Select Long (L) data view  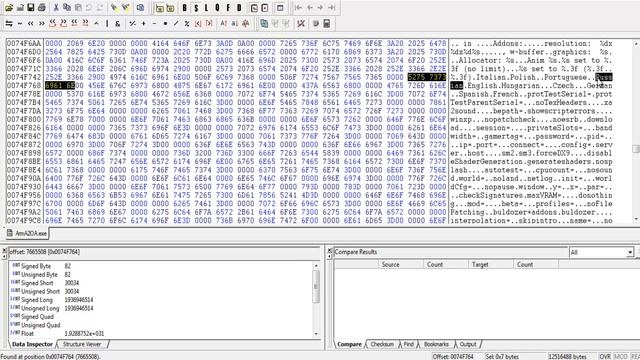click(207, 8)
